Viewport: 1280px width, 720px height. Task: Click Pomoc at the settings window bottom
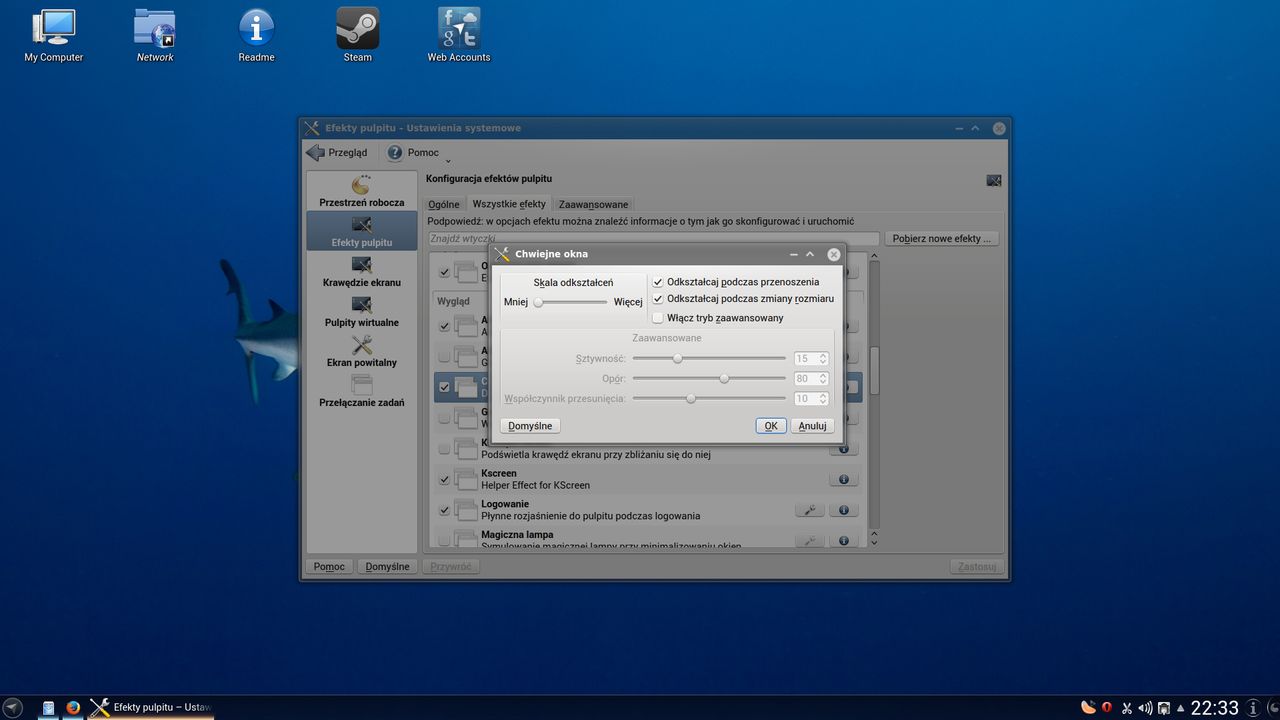pos(329,566)
